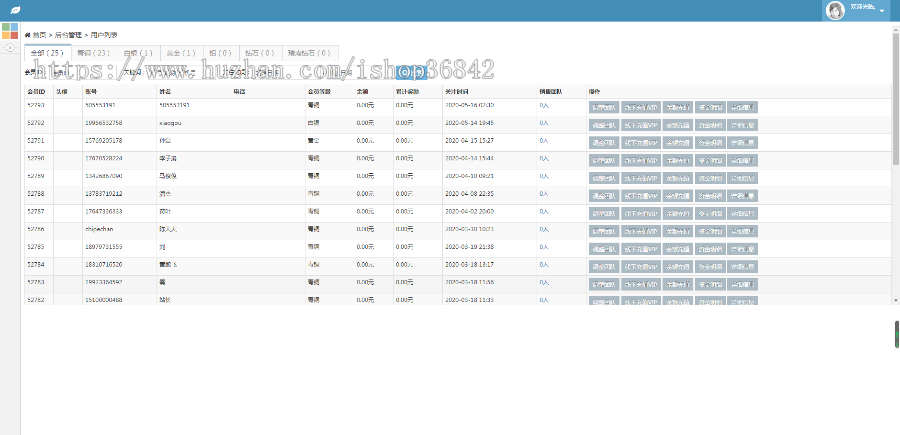Click the blue search button above the table
The image size is (900, 435).
click(410, 72)
